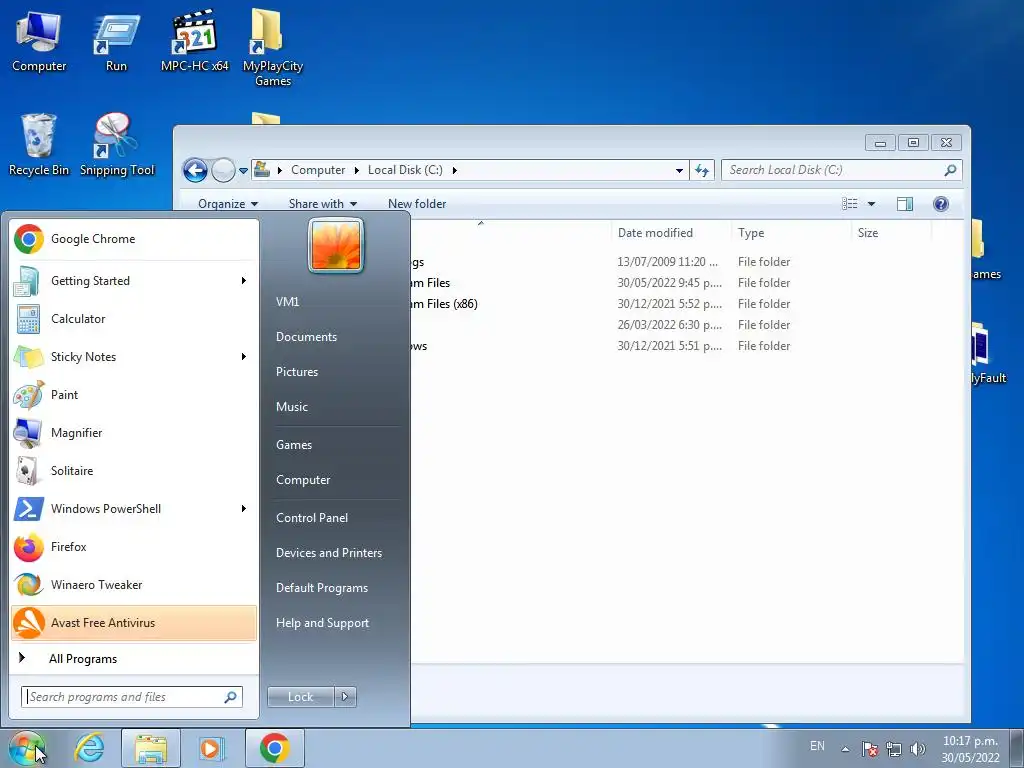Click the Lock button
The width and height of the screenshot is (1024, 768).
300,697
